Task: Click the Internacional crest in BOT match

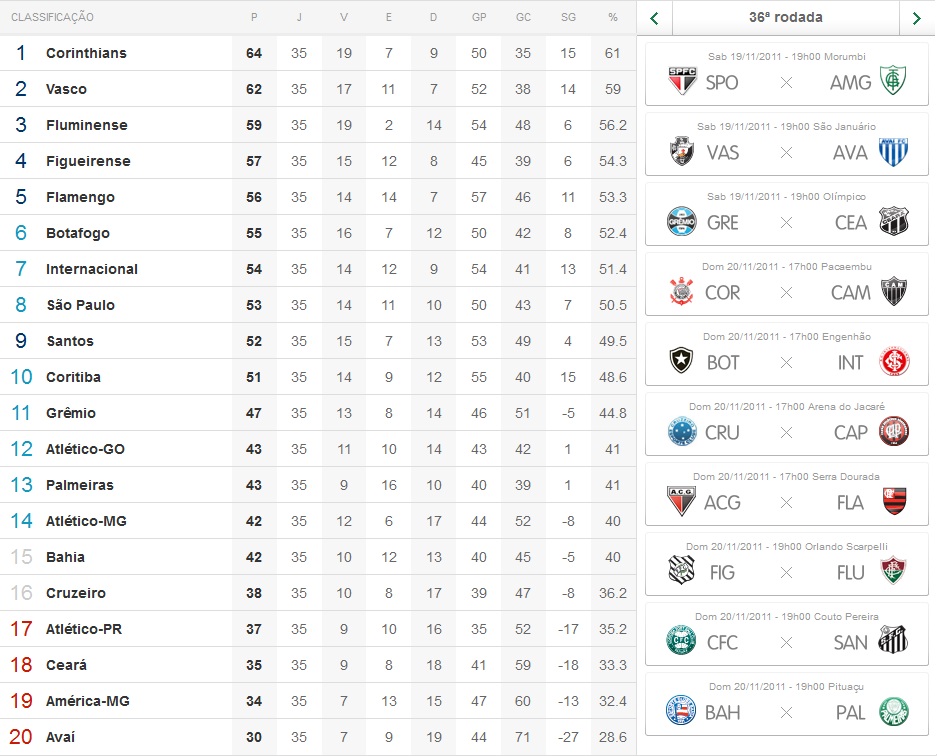Action: (892, 361)
